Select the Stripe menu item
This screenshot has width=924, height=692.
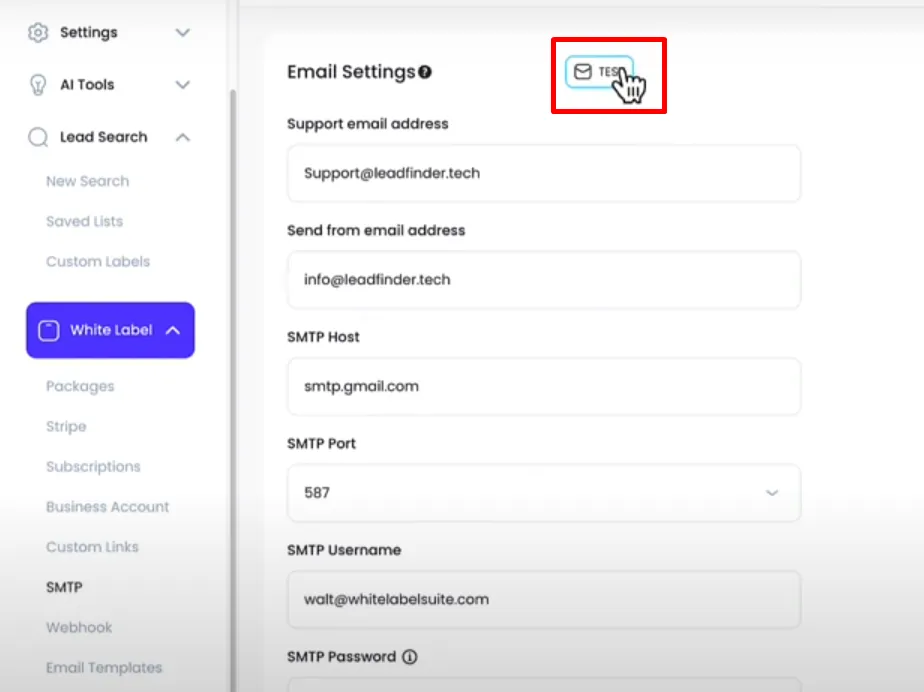coord(66,427)
